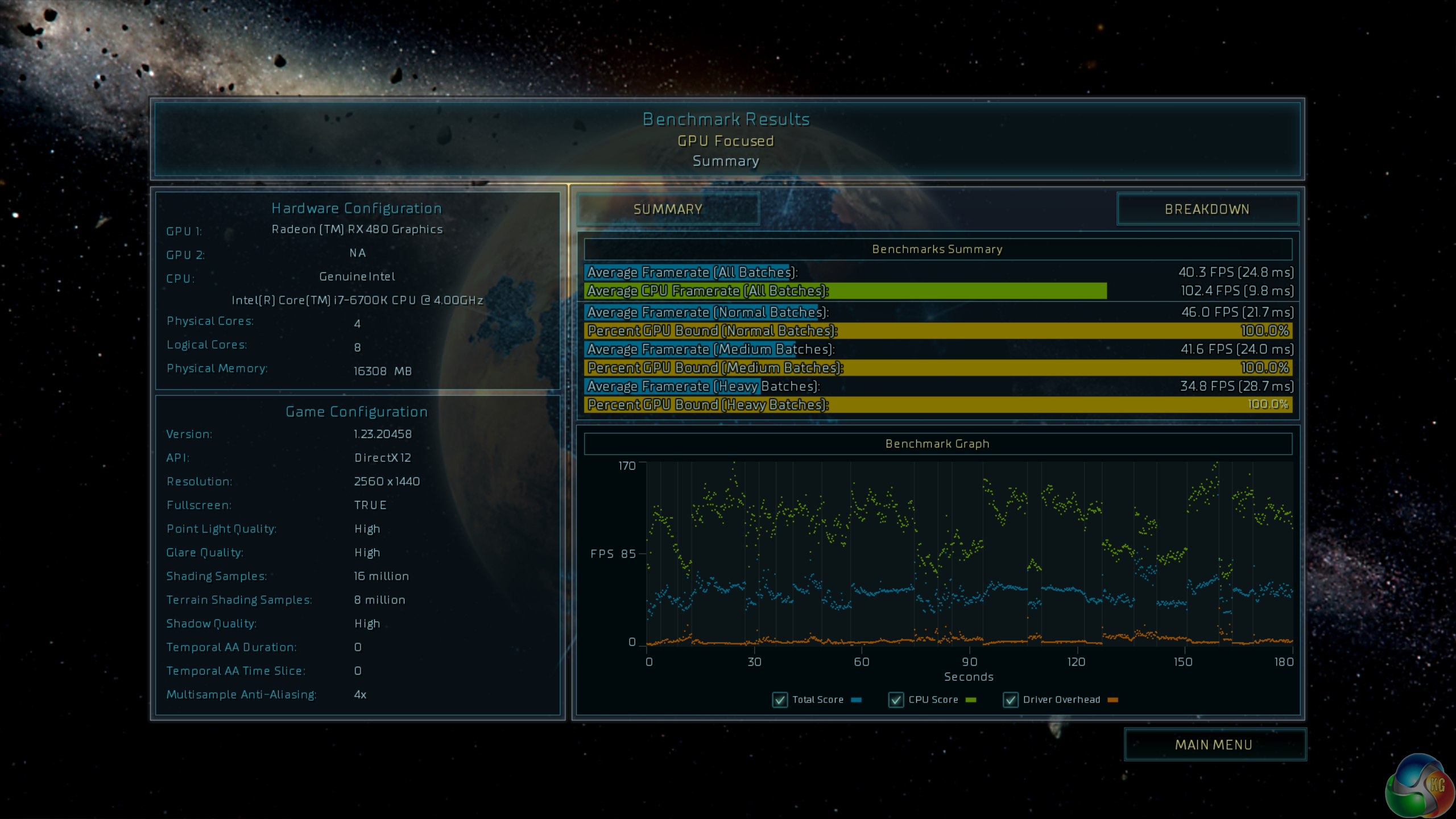Click the Resolution 2560 x 1440 value

387,482
